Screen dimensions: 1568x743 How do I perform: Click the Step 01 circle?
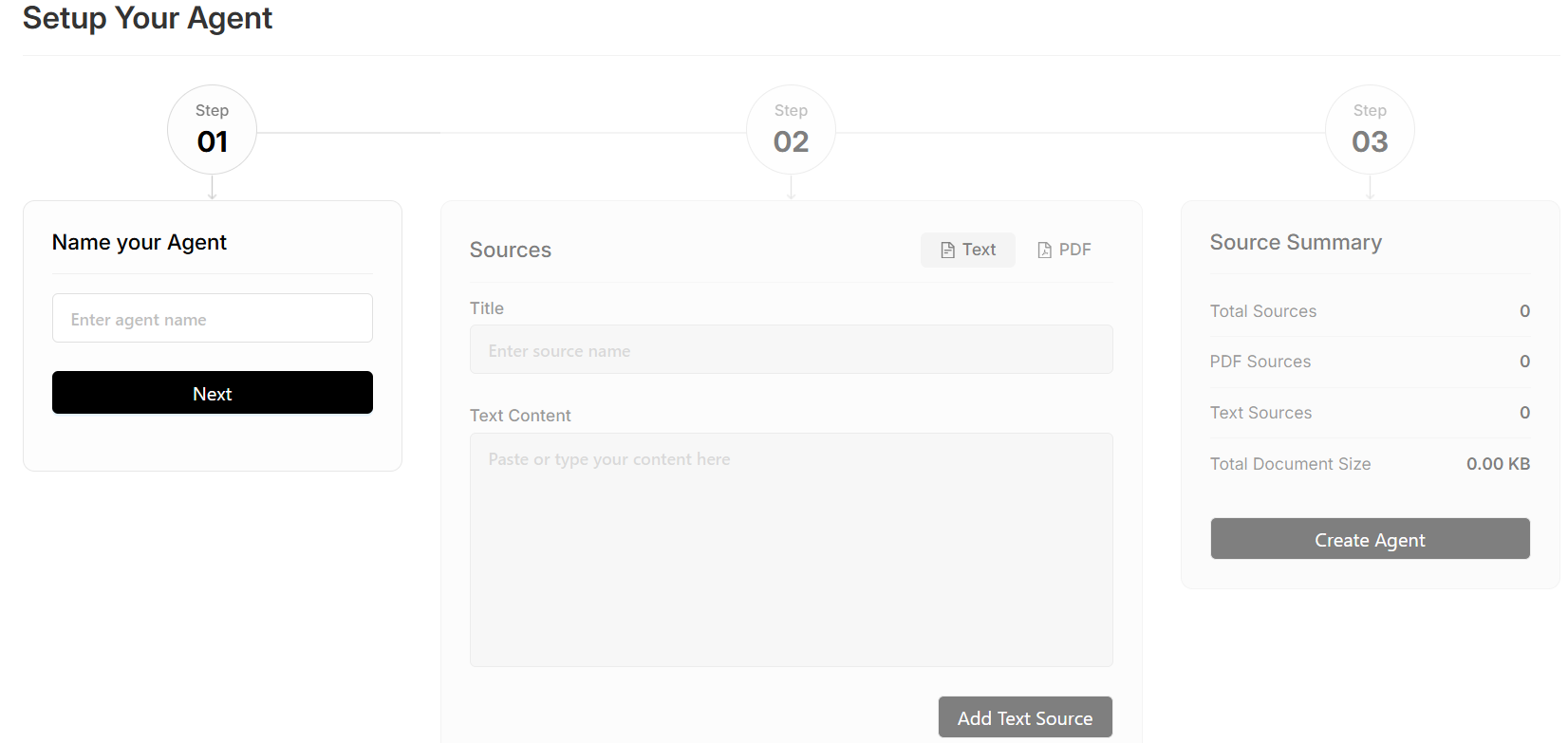(x=212, y=129)
